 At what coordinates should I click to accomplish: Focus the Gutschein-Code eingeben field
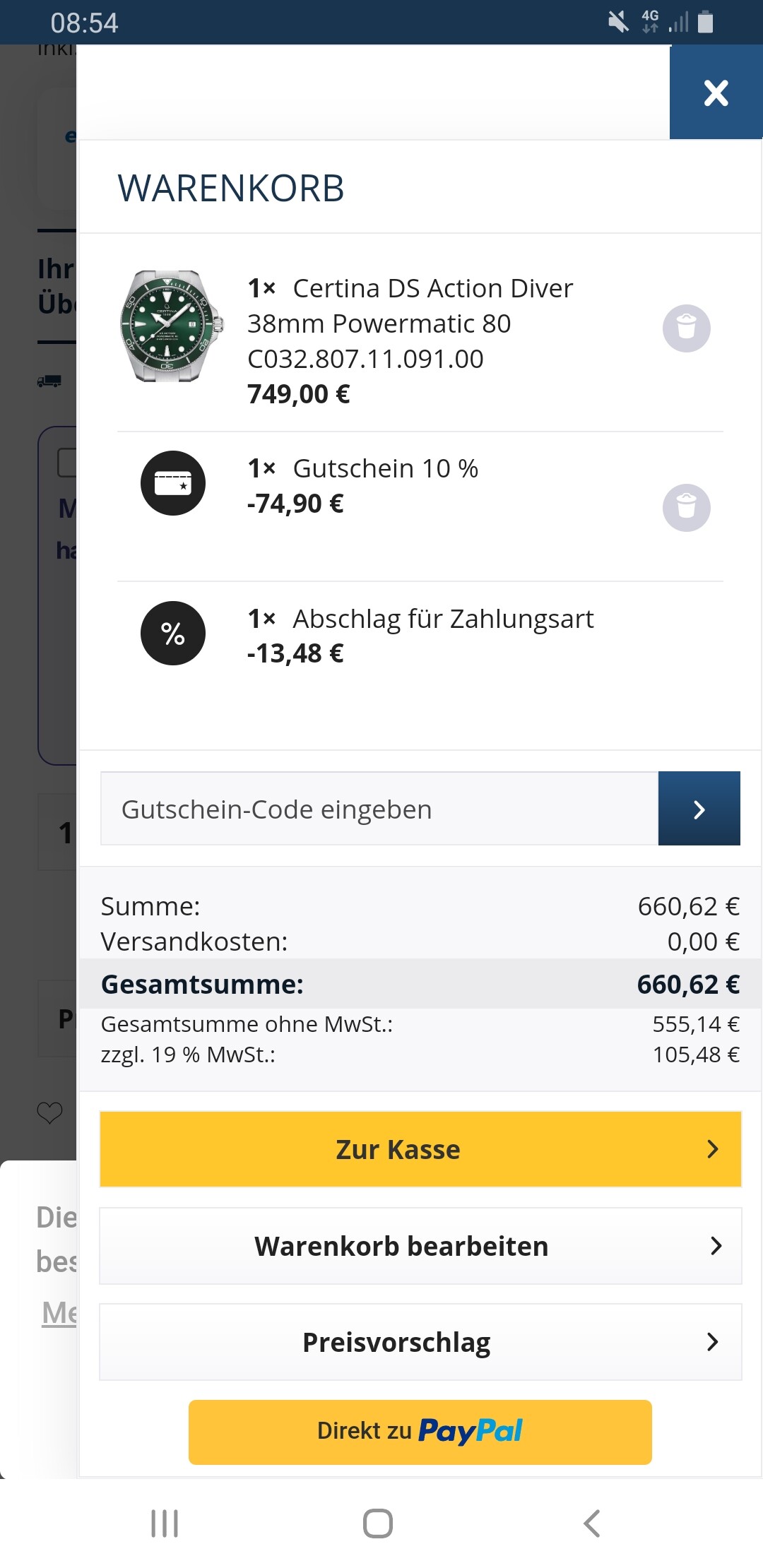pos(379,809)
